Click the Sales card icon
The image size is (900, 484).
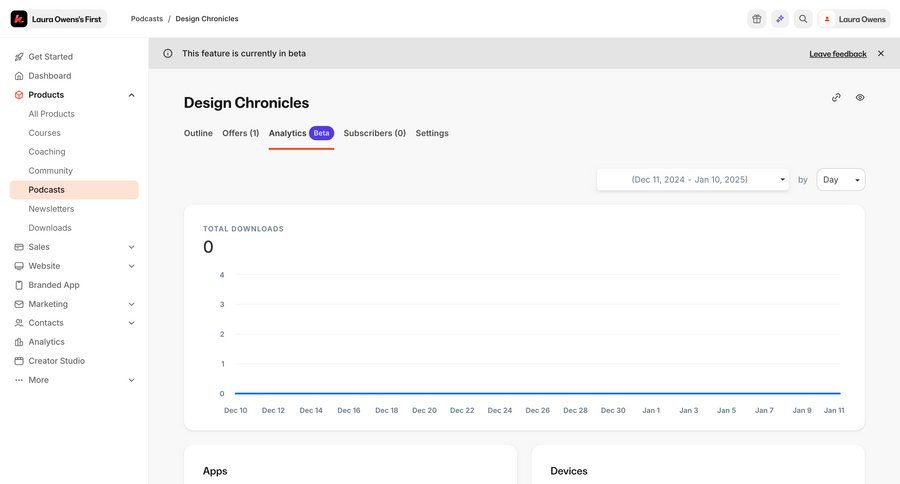(x=19, y=247)
